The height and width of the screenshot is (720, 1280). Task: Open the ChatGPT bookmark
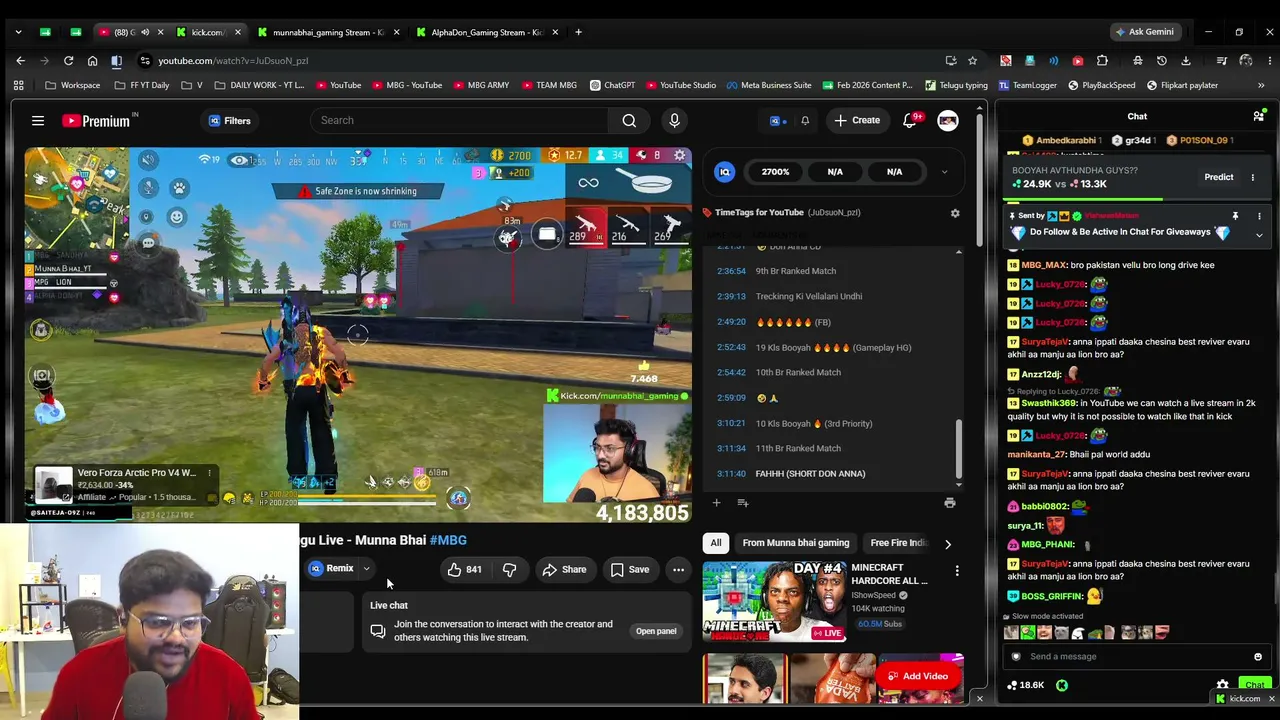(612, 86)
